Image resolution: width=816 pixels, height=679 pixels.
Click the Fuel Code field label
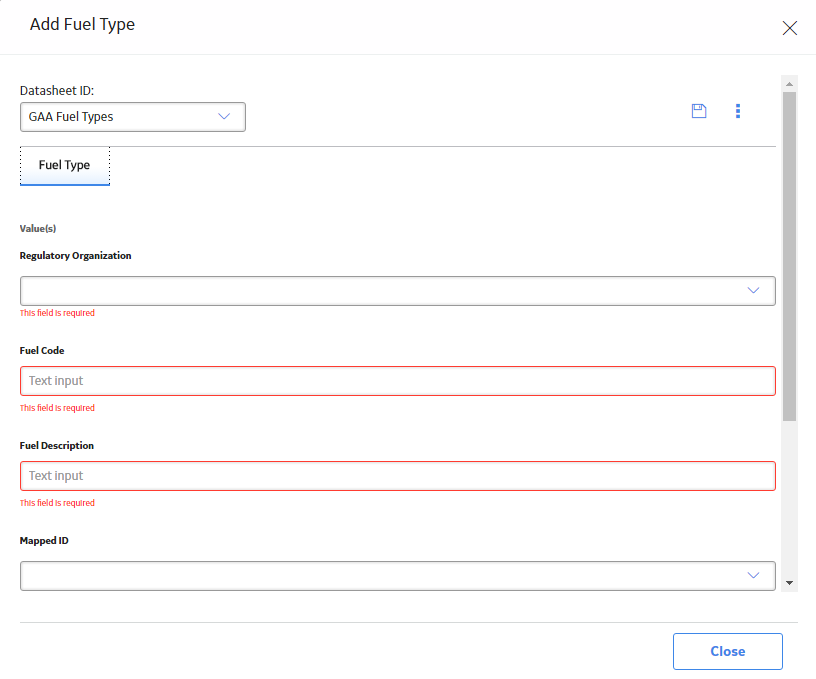pyautogui.click(x=42, y=351)
